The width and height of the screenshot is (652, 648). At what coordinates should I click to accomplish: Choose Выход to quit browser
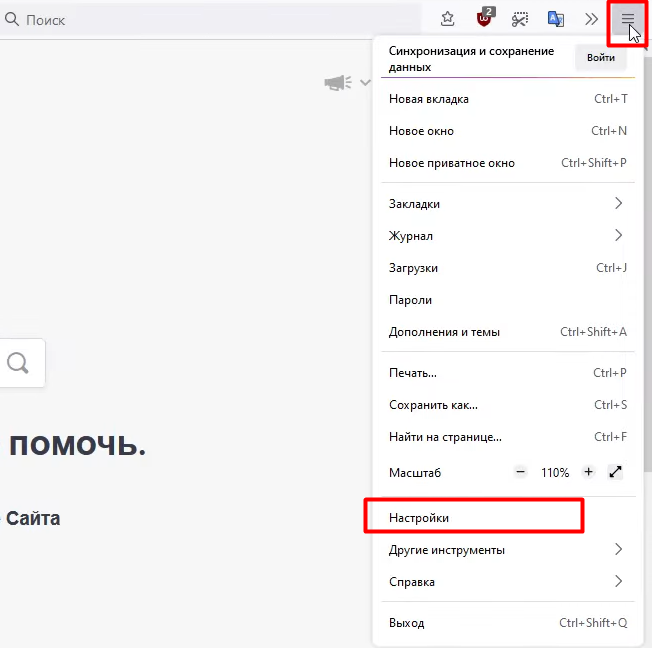[508, 623]
